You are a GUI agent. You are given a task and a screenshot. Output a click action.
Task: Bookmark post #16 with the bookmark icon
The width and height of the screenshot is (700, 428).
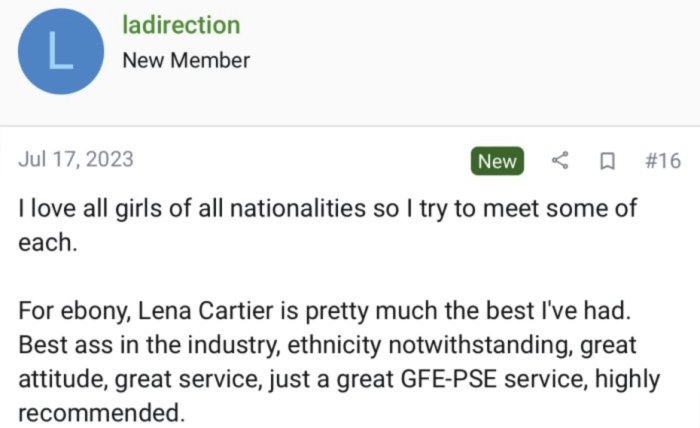(607, 161)
